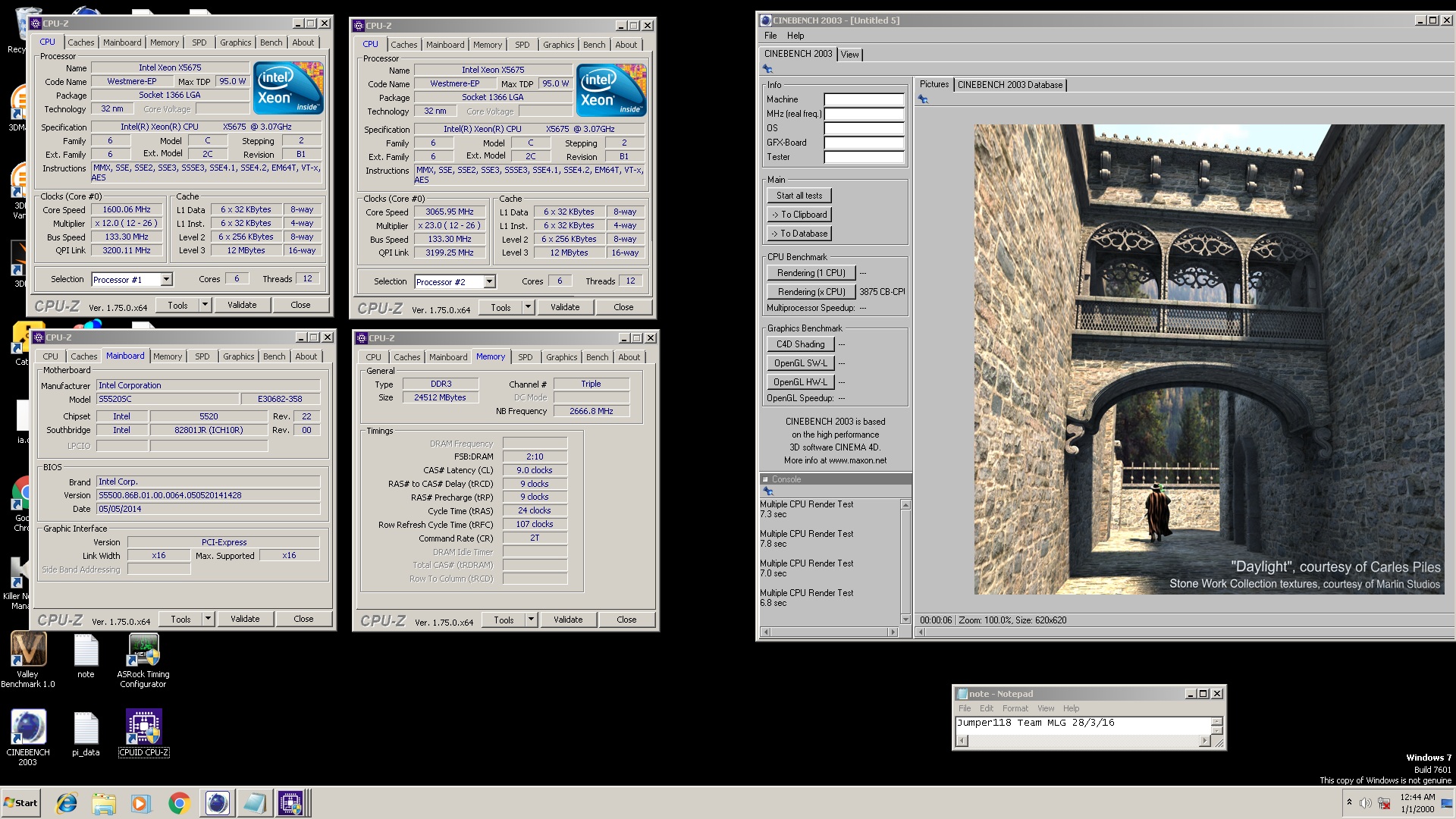This screenshot has width=1456, height=819.
Task: Click To Clipboard button
Action: [x=799, y=215]
